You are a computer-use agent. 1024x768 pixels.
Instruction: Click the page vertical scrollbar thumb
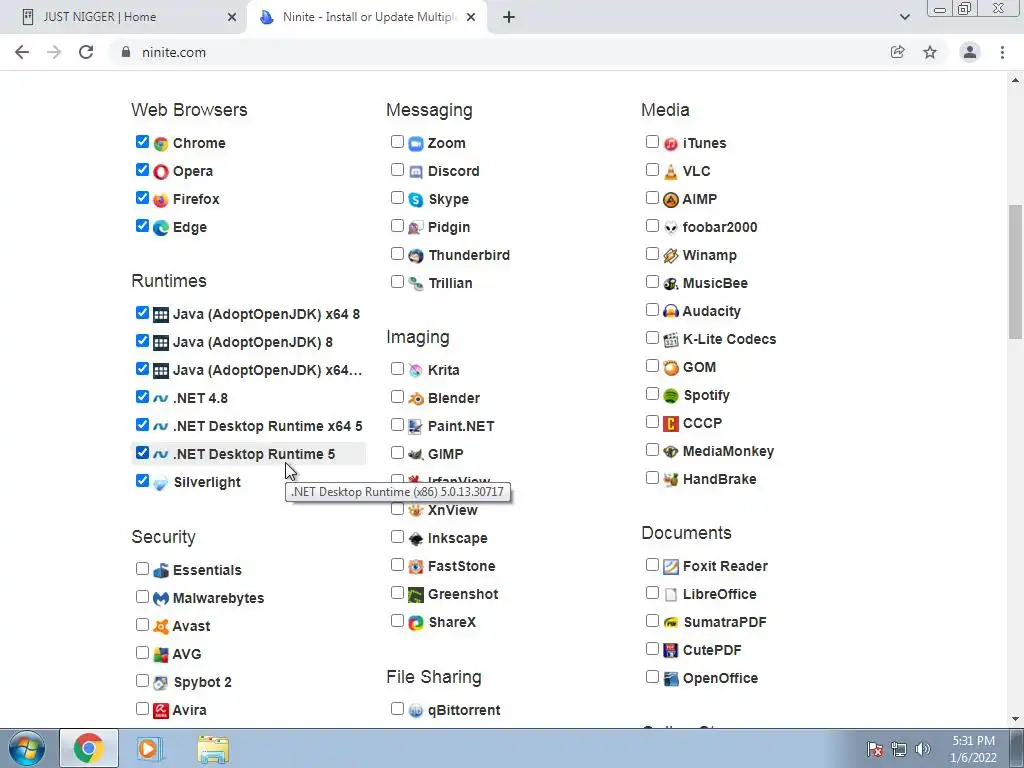(1015, 272)
